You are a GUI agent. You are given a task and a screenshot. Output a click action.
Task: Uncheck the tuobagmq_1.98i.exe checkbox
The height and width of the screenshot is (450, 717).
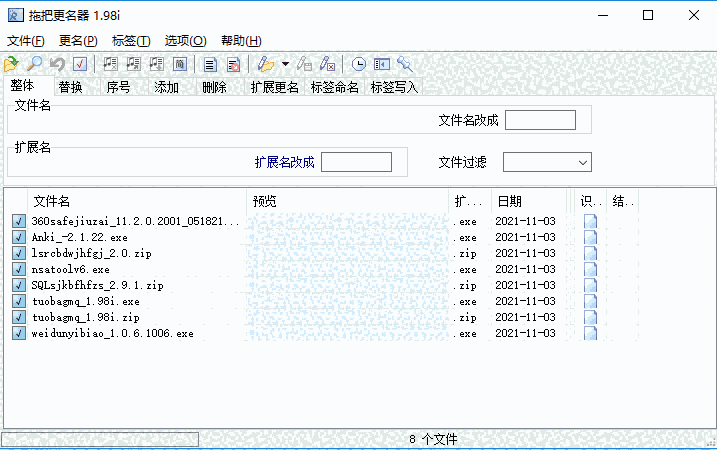(x=19, y=301)
